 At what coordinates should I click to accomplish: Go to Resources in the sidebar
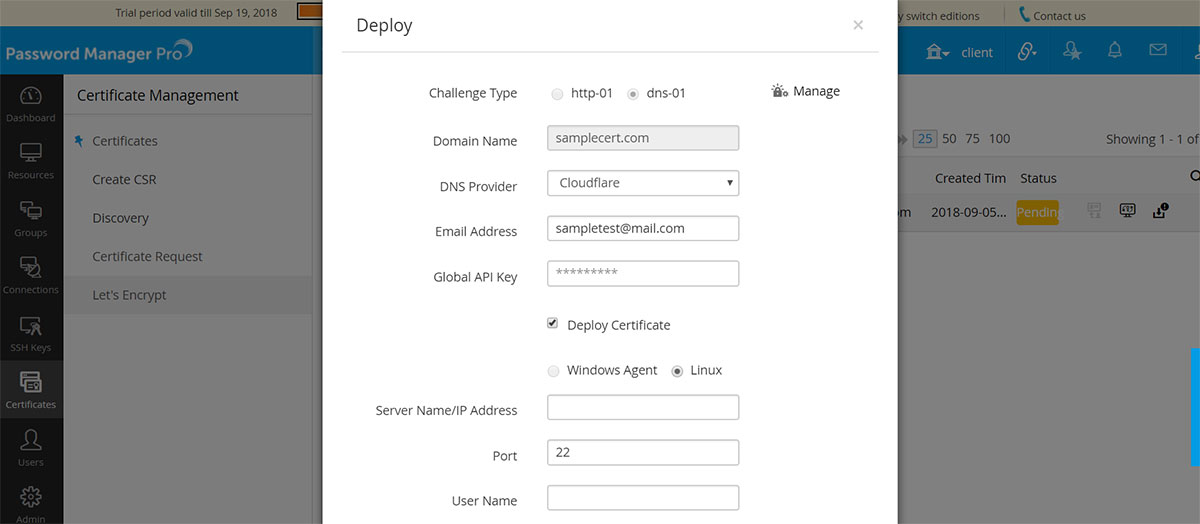click(x=30, y=160)
